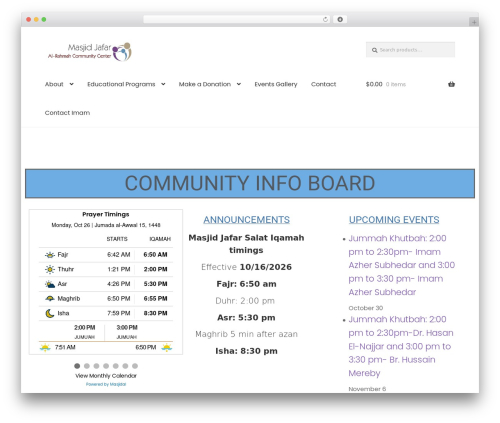500x423 pixels.
Task: Open the Contact page
Action: click(323, 84)
